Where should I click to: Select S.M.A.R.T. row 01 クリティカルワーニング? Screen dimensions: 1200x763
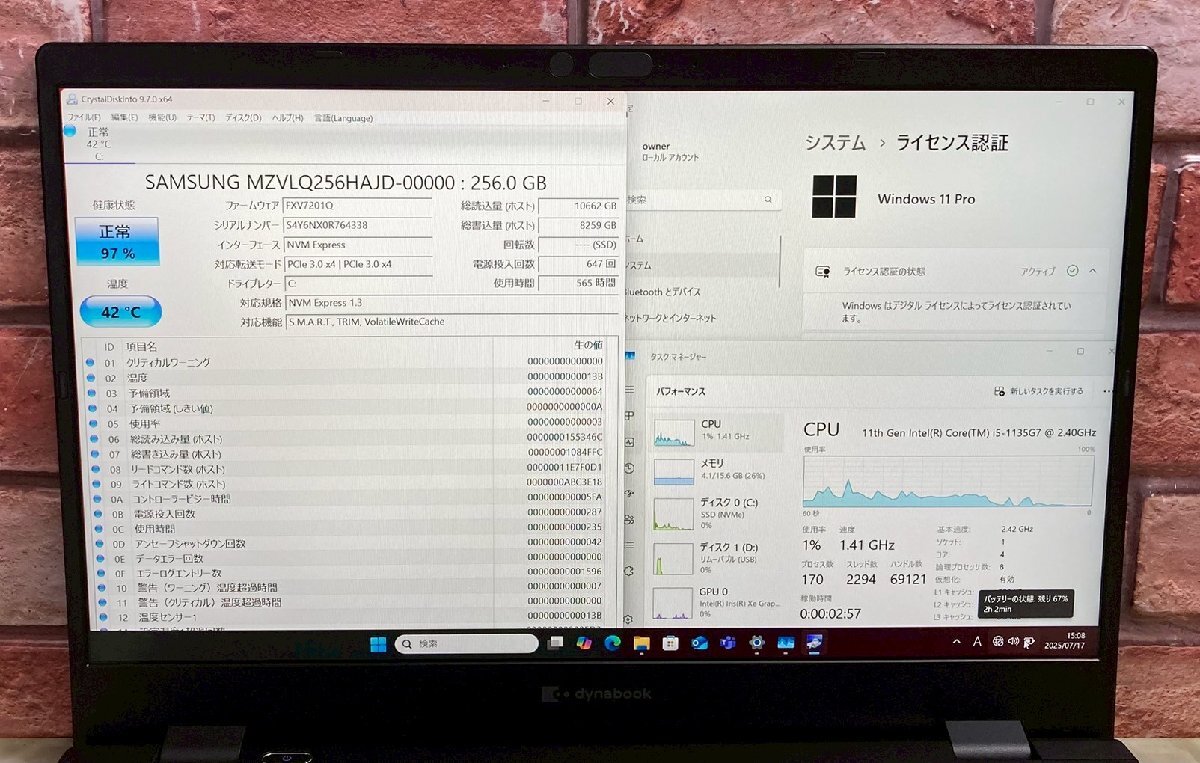pyautogui.click(x=344, y=362)
